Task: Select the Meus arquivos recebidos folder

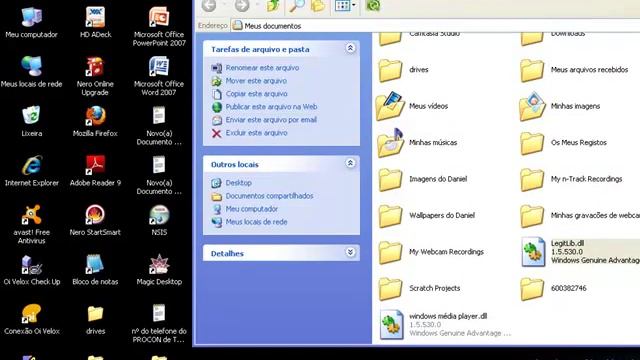Action: pos(574,70)
